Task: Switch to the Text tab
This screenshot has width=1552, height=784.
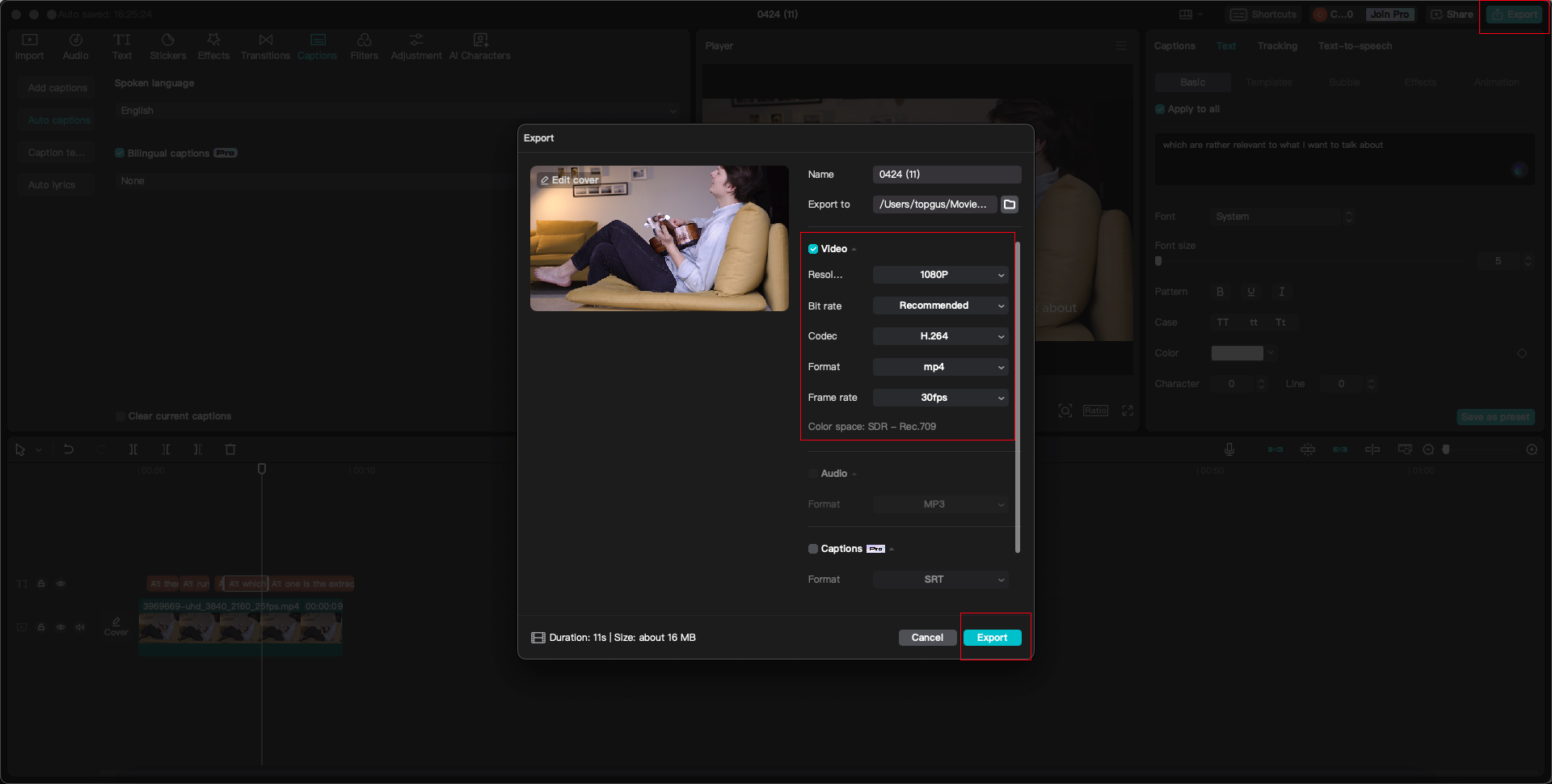Action: 1226,46
